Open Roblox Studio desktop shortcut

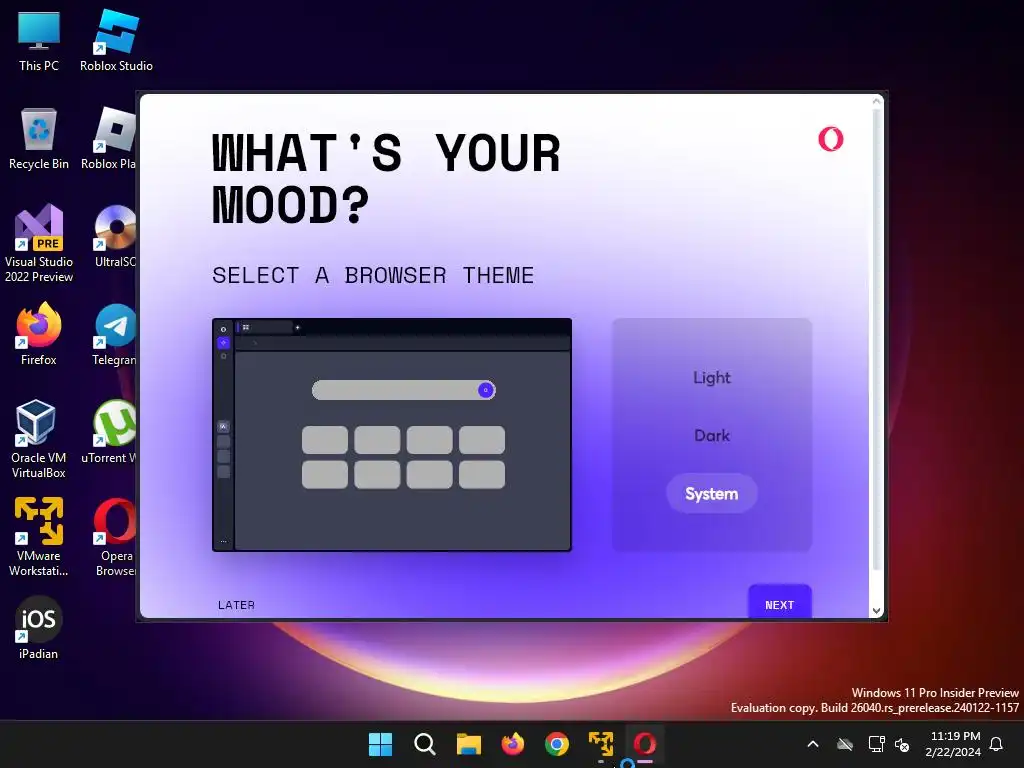[x=116, y=42]
